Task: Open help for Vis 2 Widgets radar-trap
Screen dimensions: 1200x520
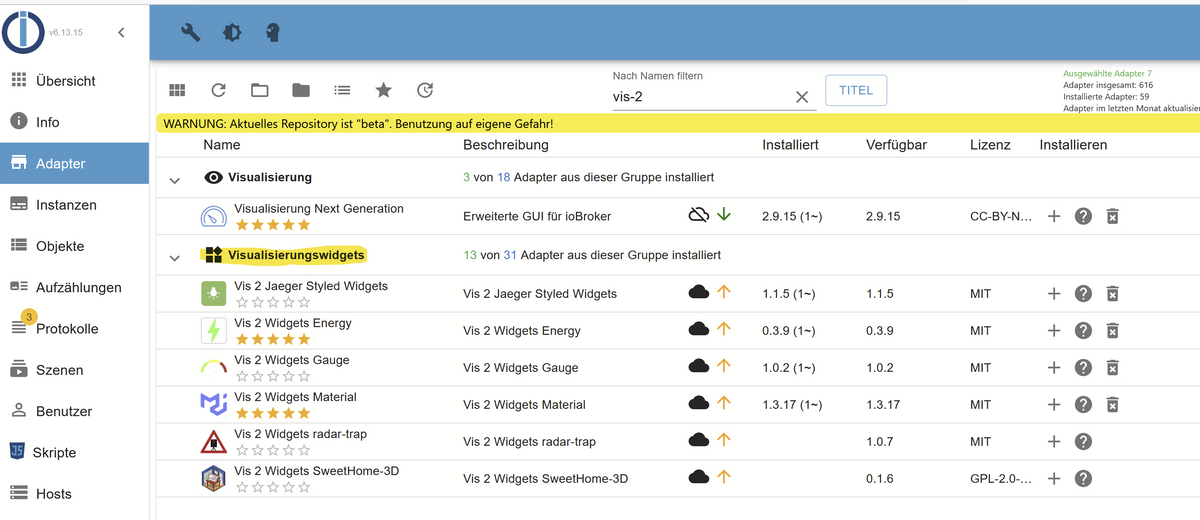Action: pos(1082,441)
